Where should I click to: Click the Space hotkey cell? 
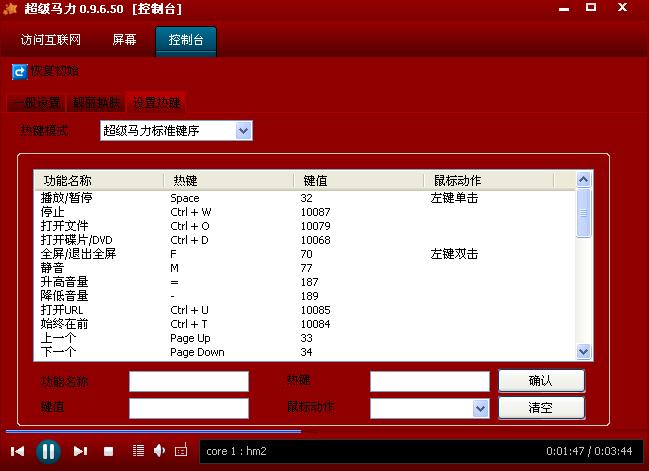coord(185,198)
